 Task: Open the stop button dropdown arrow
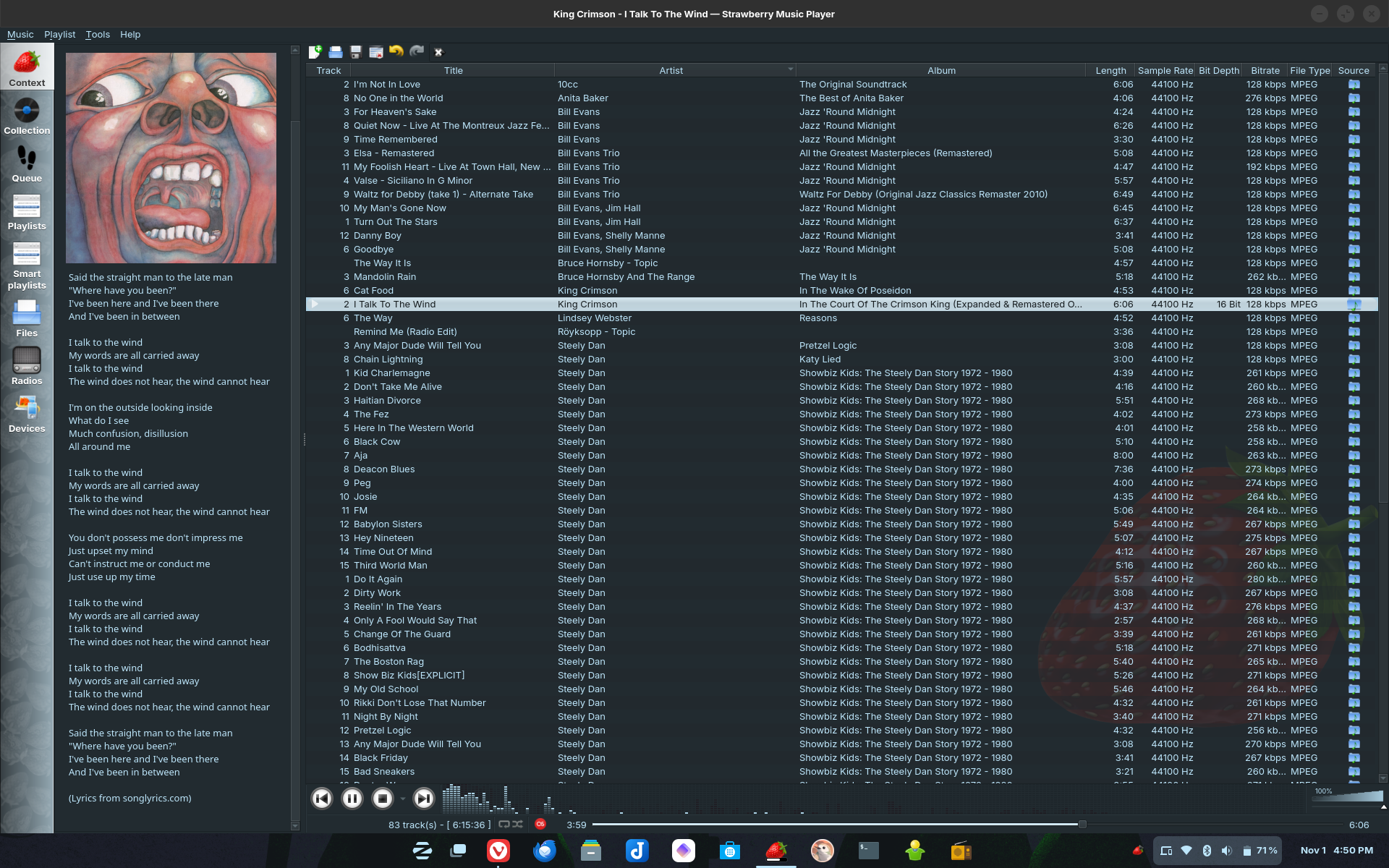click(403, 799)
